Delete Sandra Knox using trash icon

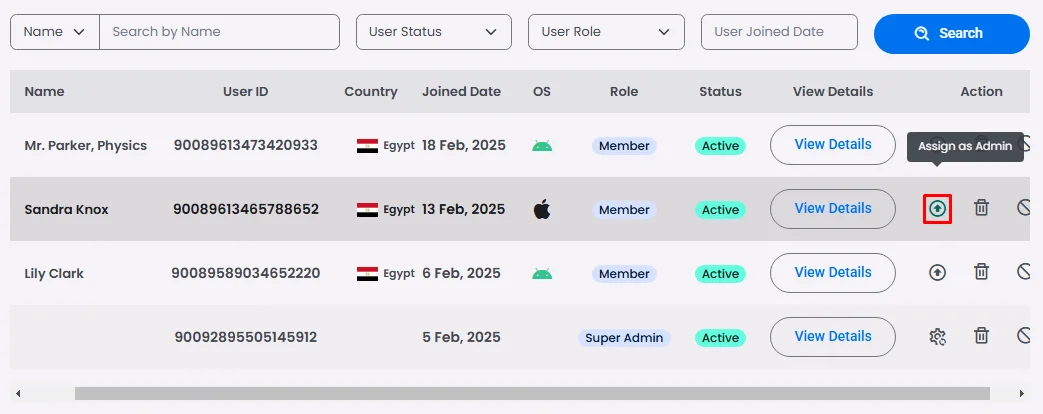point(982,208)
